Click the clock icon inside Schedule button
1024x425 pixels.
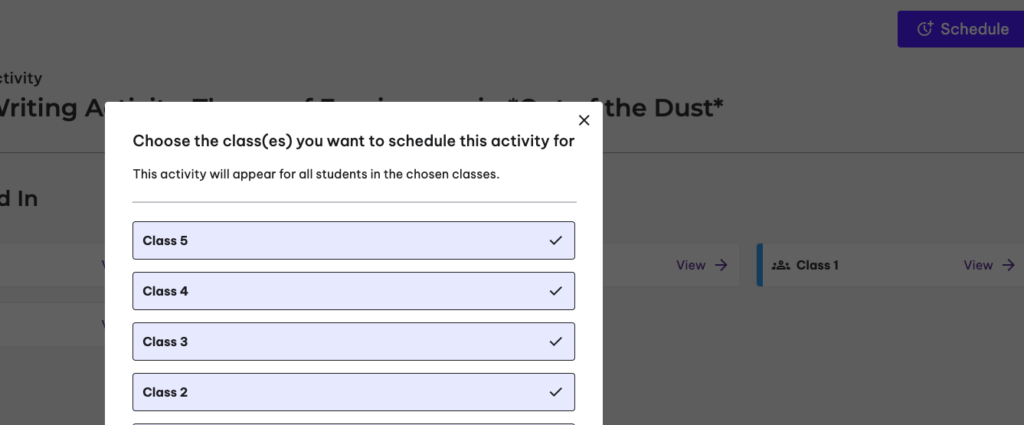point(925,29)
